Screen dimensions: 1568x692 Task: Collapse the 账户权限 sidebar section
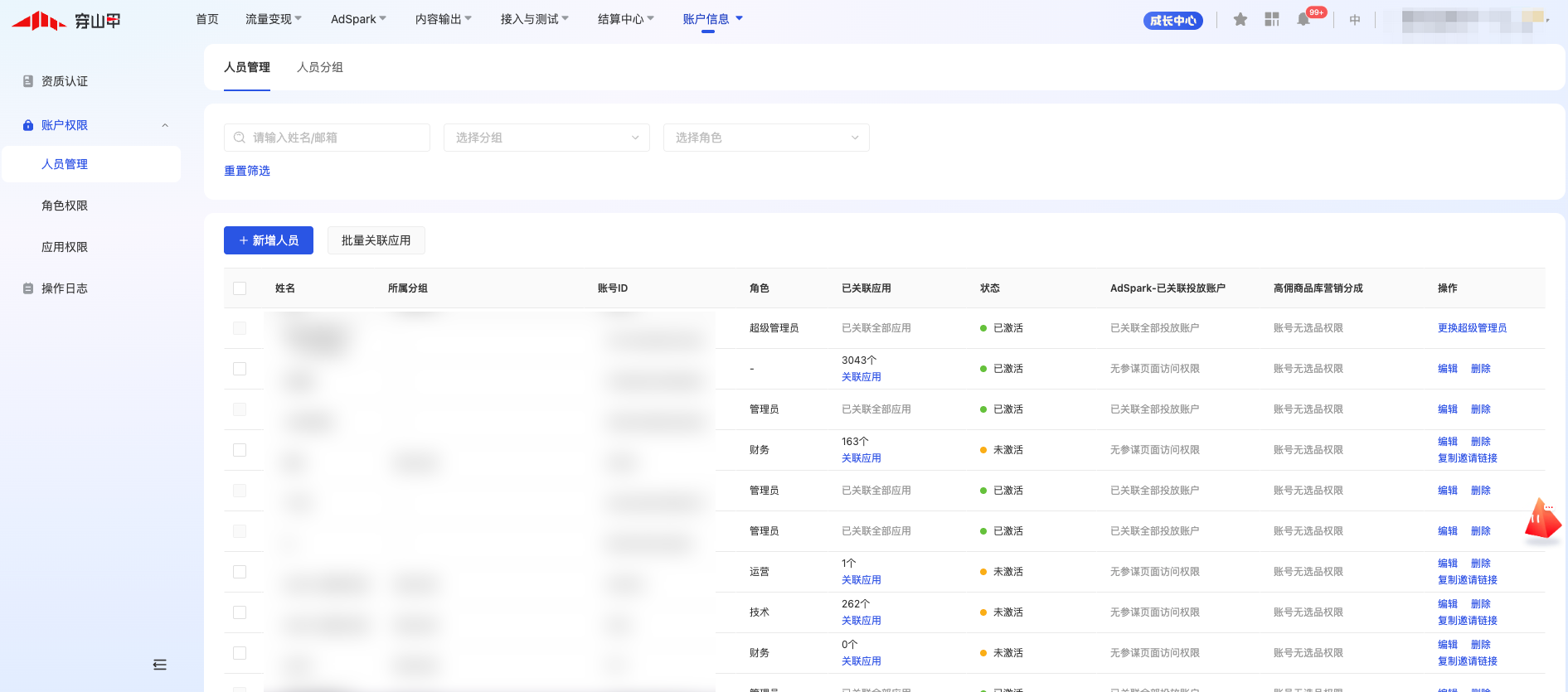click(x=165, y=125)
